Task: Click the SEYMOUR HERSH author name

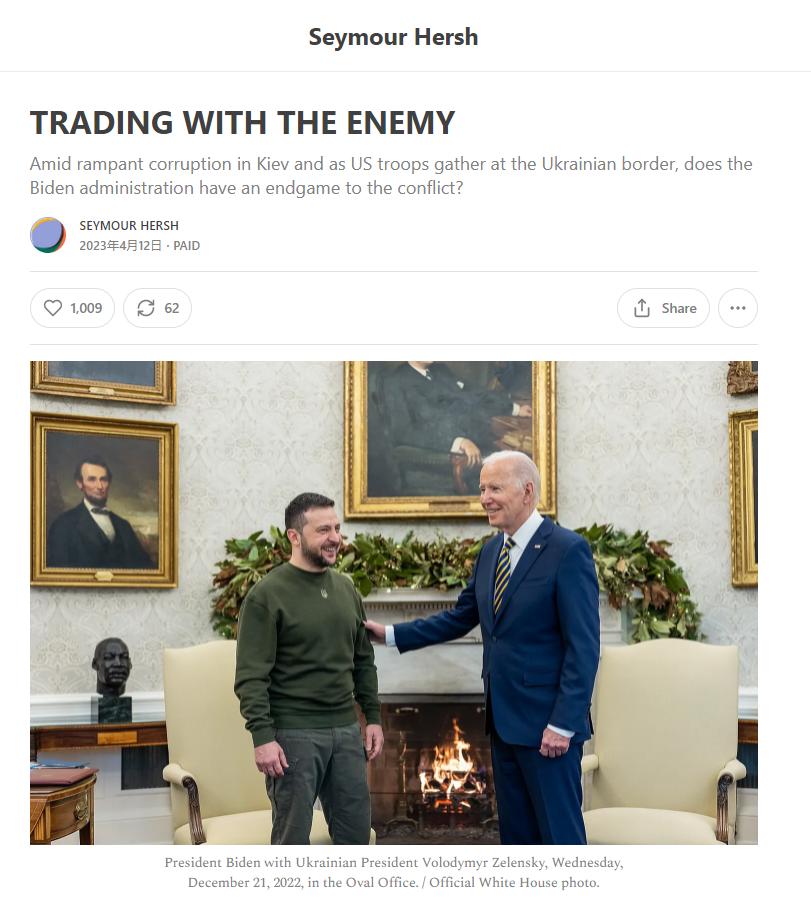Action: 129,225
